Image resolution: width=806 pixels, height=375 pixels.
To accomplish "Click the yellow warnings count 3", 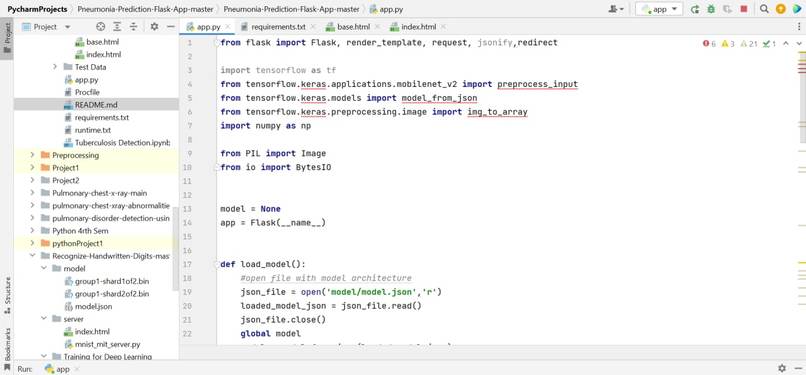I will [x=728, y=44].
